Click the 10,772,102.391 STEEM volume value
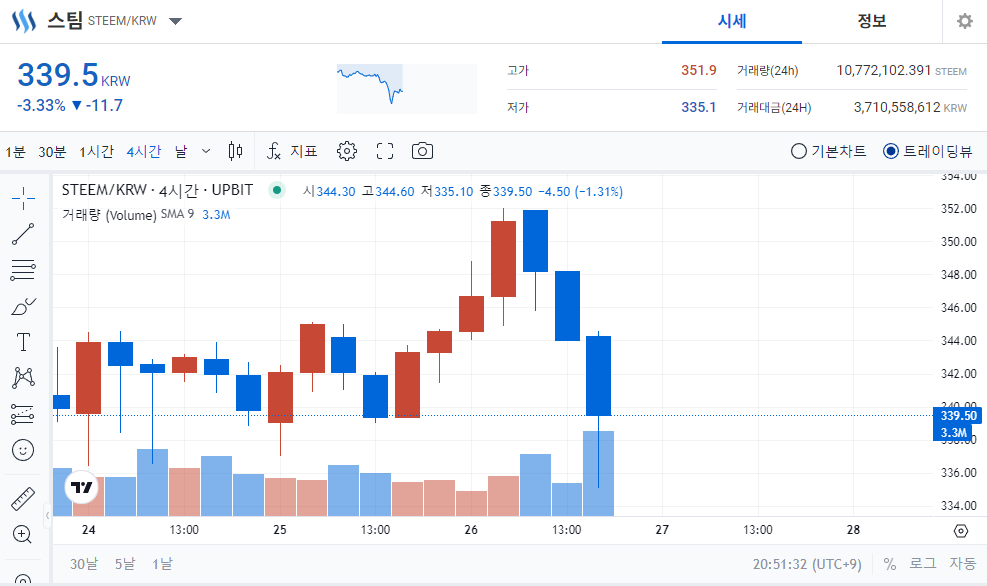Image resolution: width=987 pixels, height=586 pixels. point(901,70)
